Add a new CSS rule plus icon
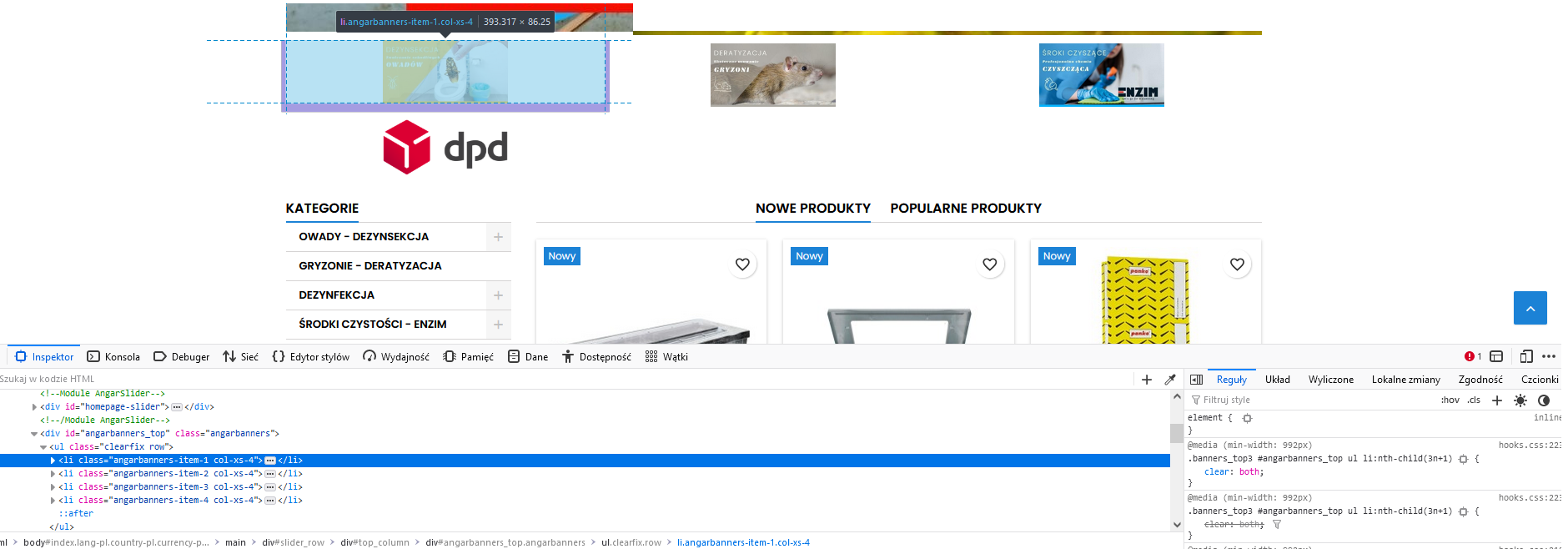 tap(1497, 400)
